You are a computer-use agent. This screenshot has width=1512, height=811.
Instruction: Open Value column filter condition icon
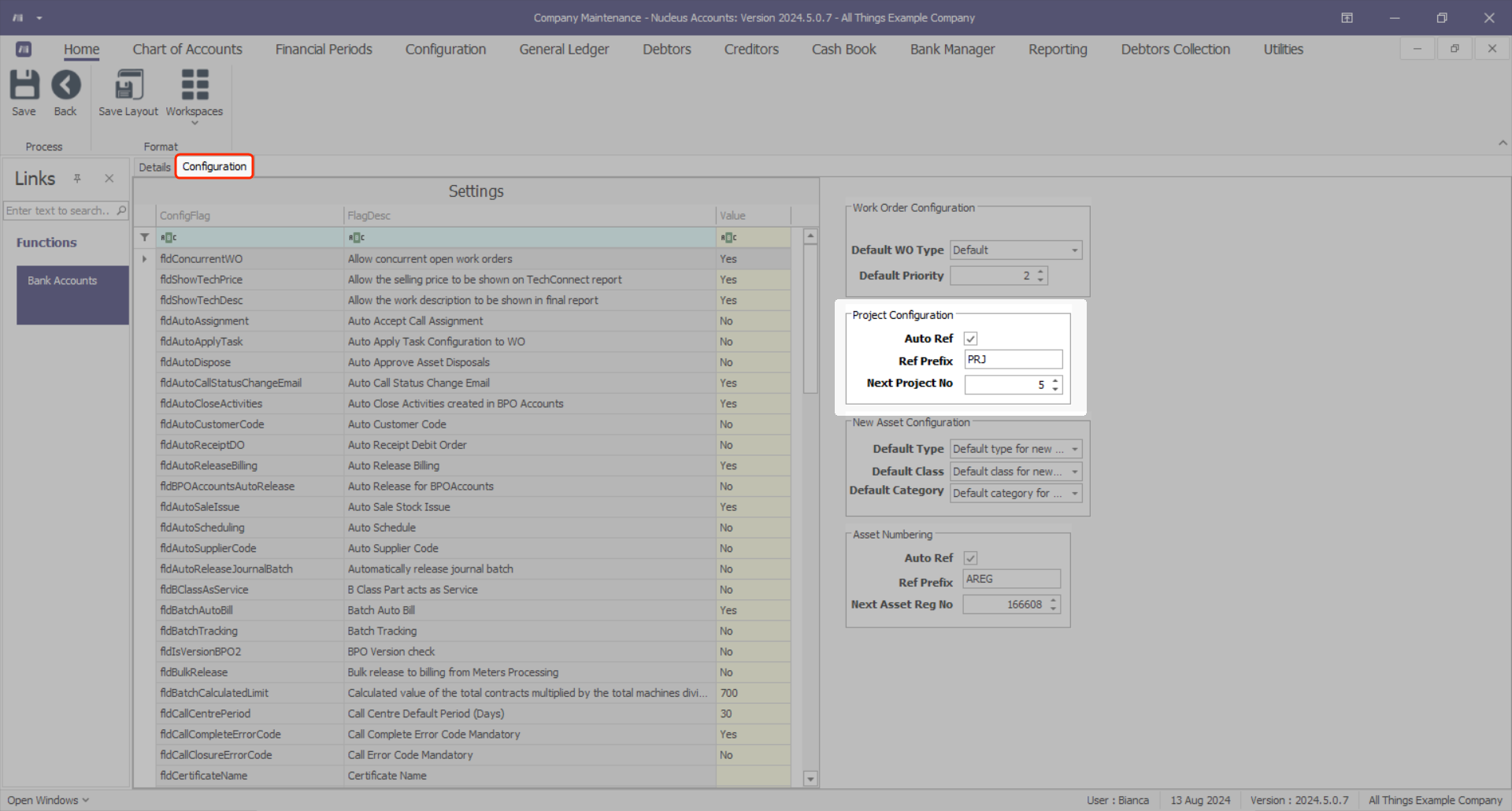point(728,238)
